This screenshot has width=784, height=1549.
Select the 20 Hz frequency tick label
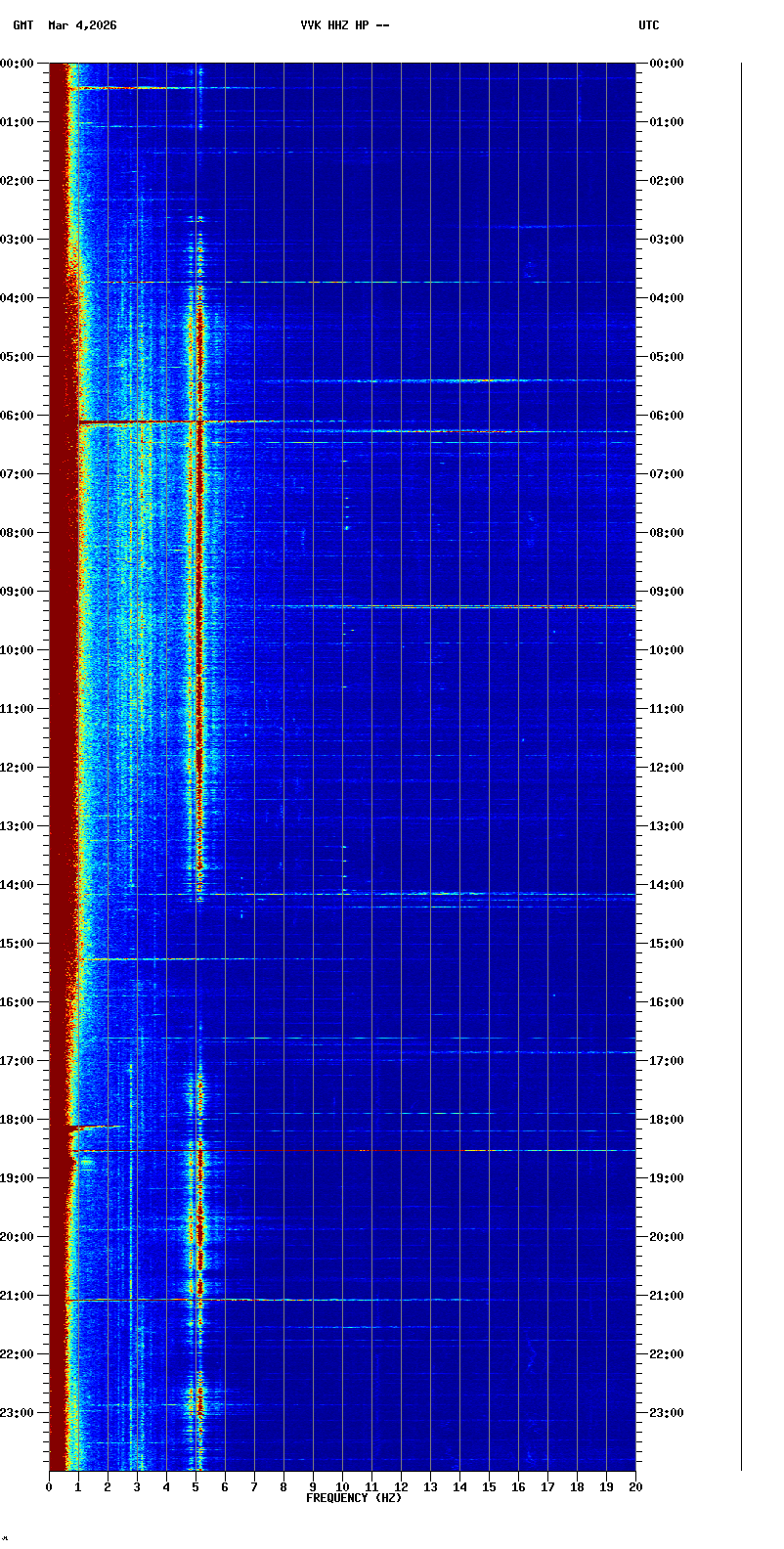click(635, 1487)
